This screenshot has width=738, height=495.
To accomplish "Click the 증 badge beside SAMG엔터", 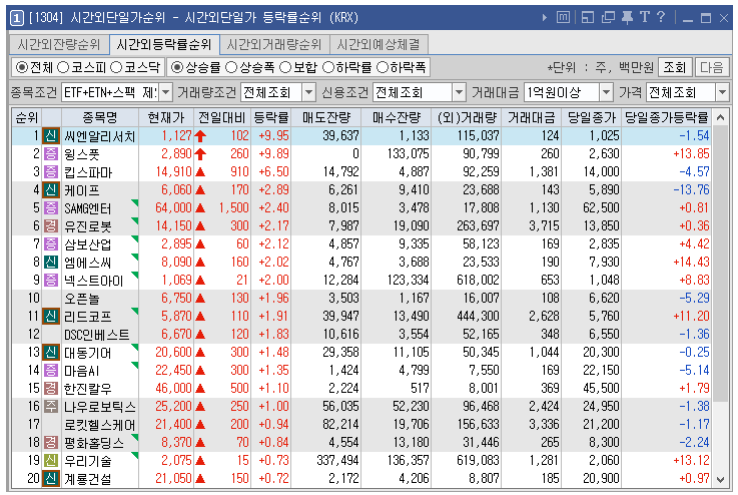I will coord(50,208).
